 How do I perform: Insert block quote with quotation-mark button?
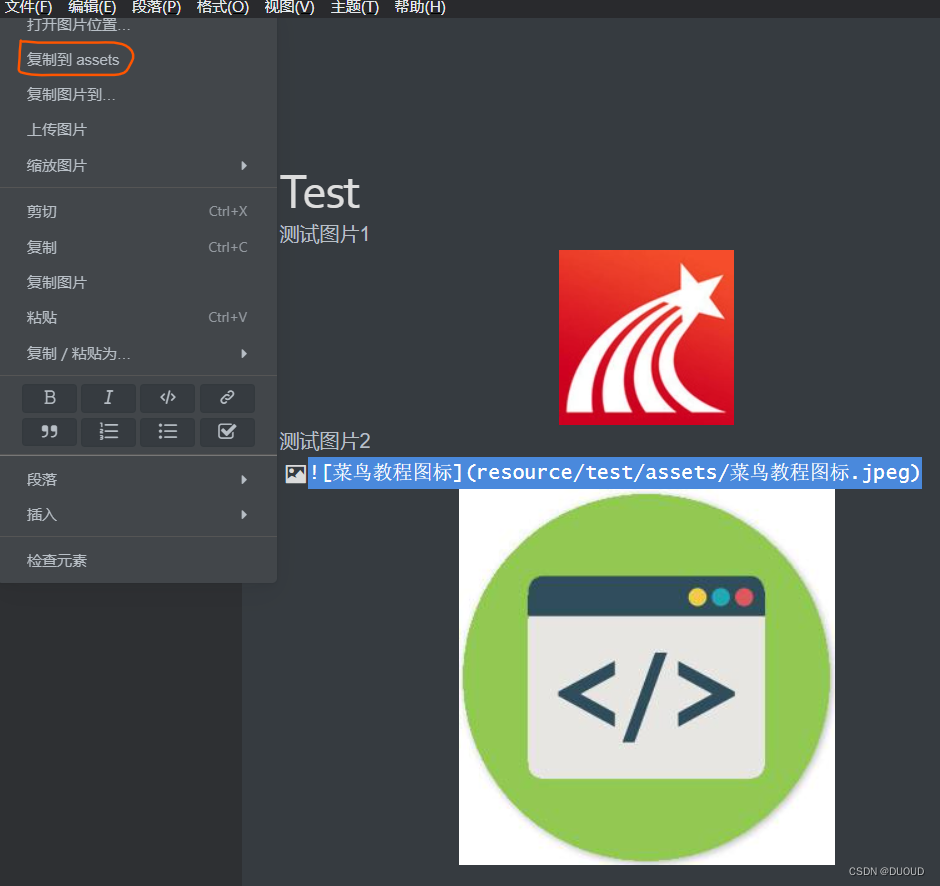click(49, 432)
